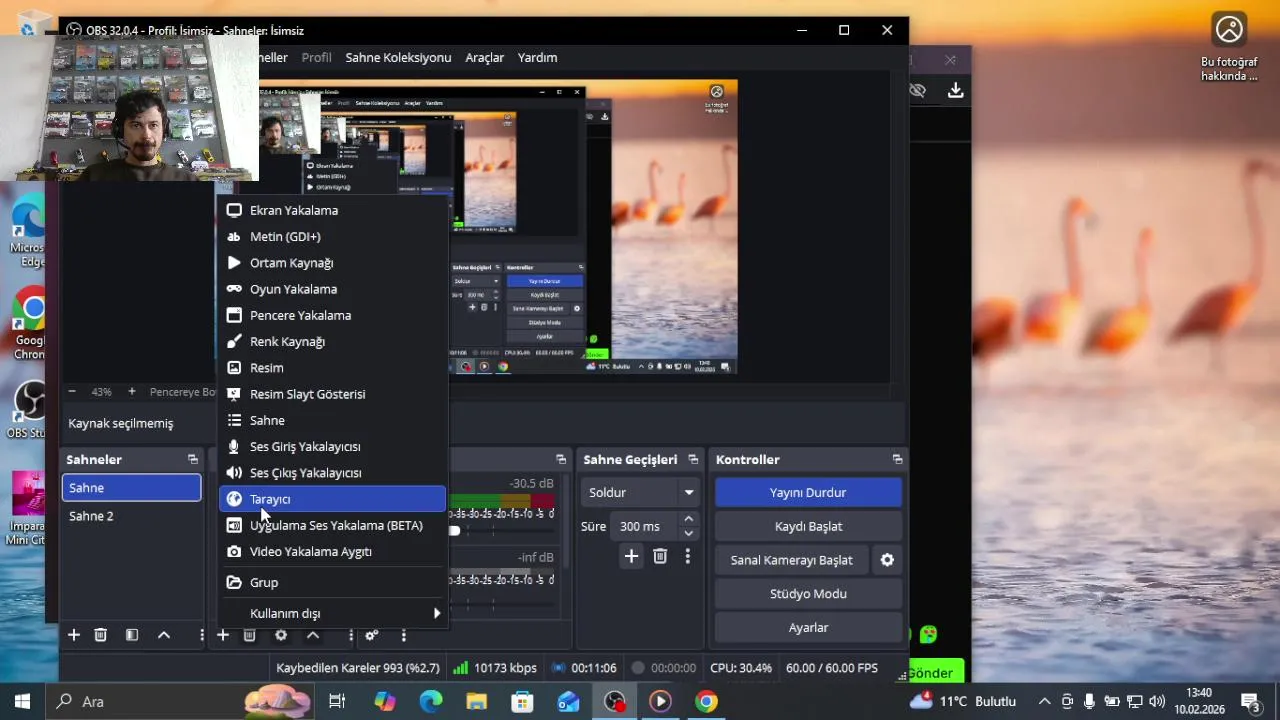Delete selected scene with trash icon
The width and height of the screenshot is (1280, 720).
(100, 635)
